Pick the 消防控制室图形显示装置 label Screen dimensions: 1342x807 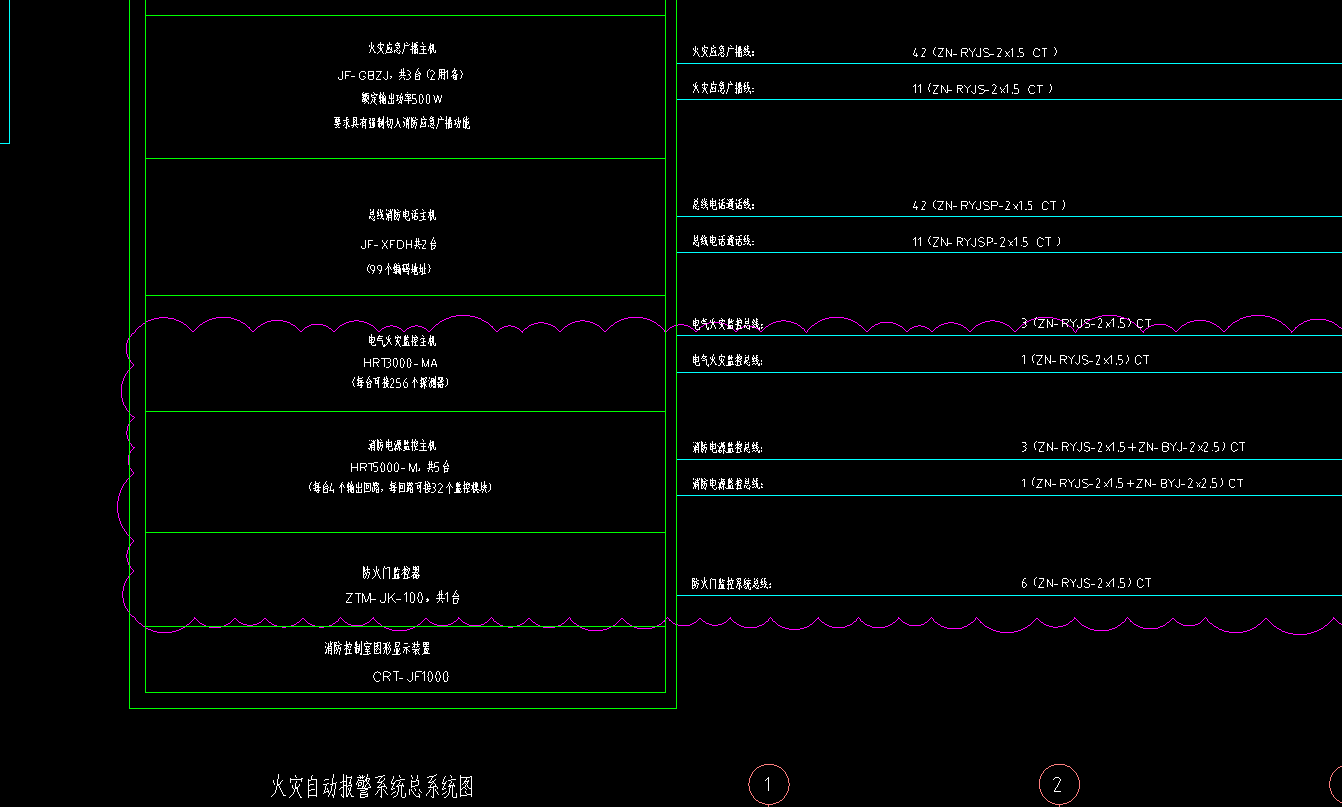coord(377,648)
